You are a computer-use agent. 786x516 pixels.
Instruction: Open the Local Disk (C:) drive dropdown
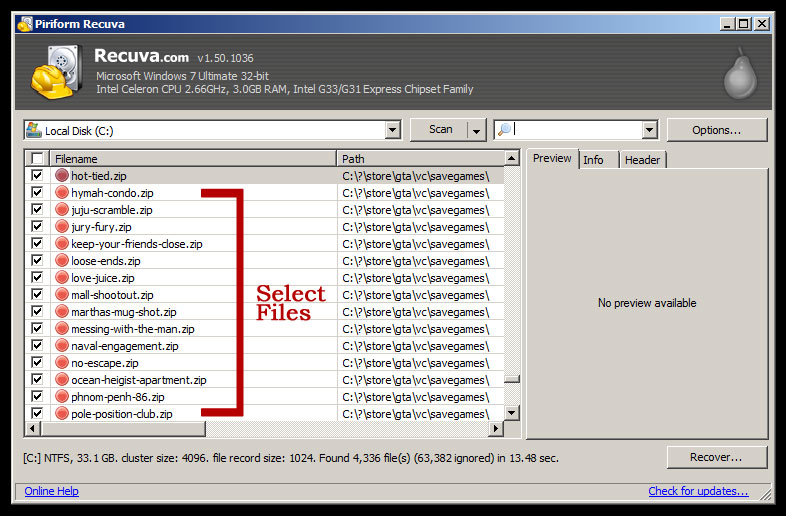coord(393,130)
